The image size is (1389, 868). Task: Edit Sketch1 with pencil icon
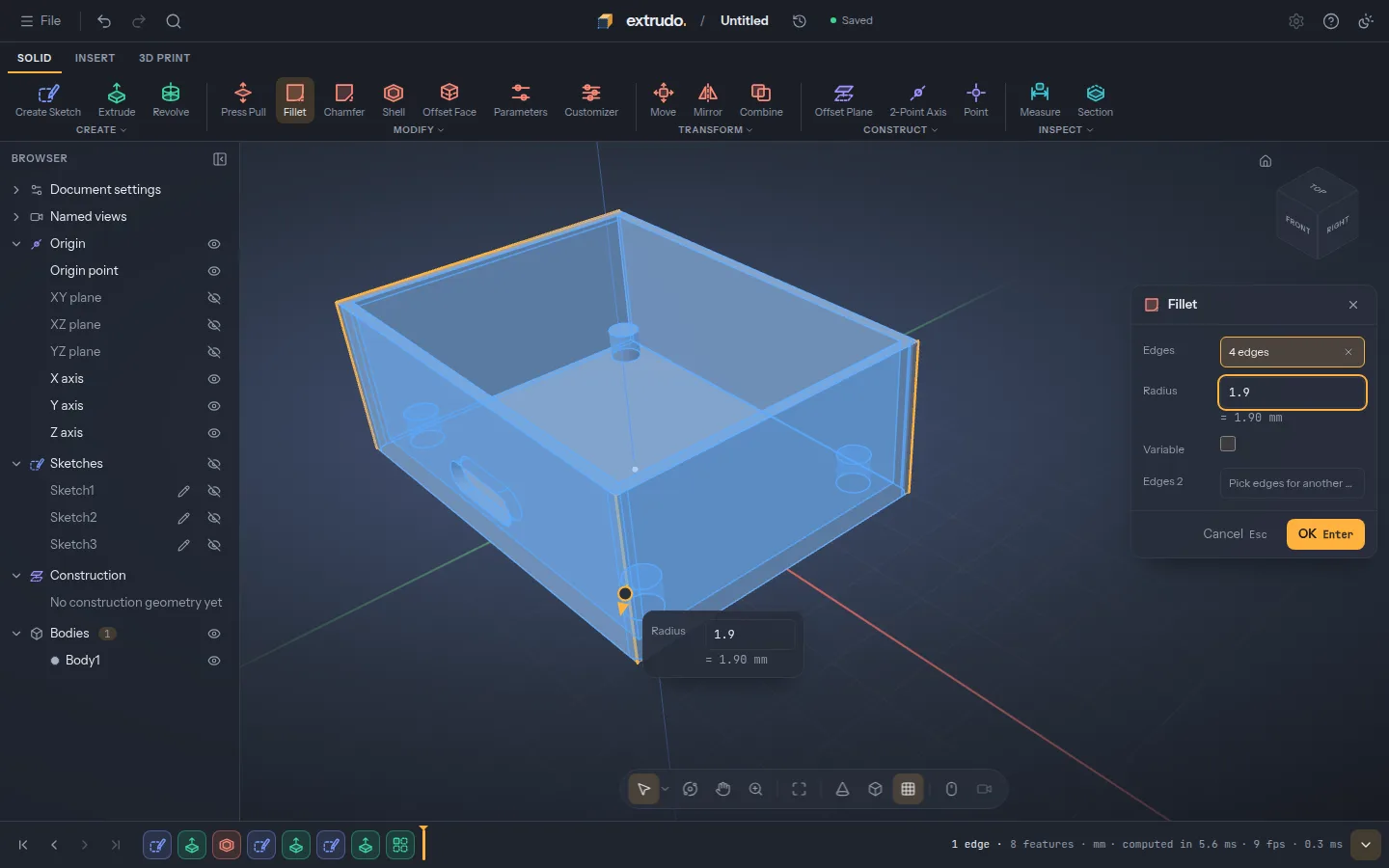183,491
